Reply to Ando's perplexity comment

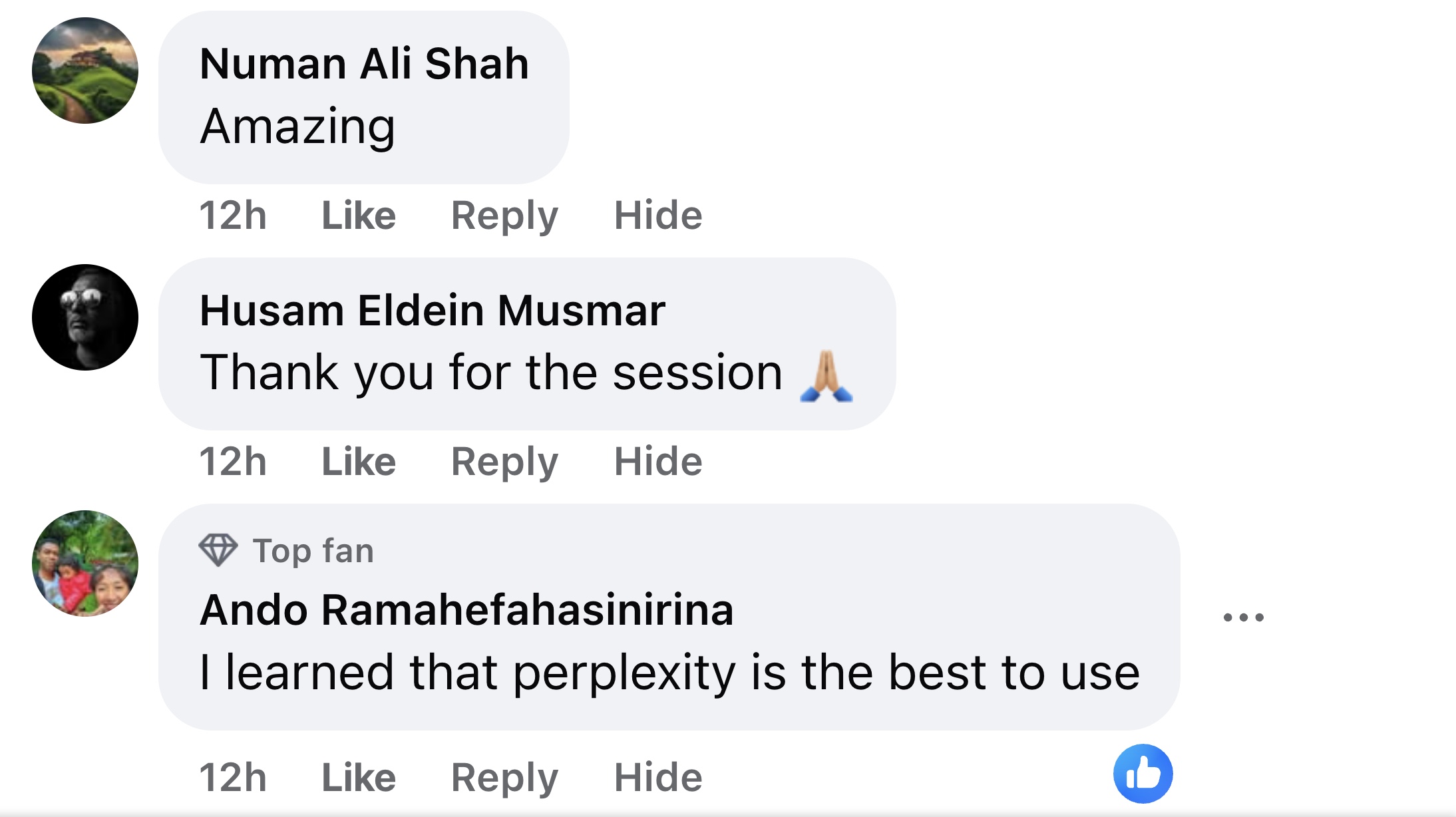(x=504, y=777)
